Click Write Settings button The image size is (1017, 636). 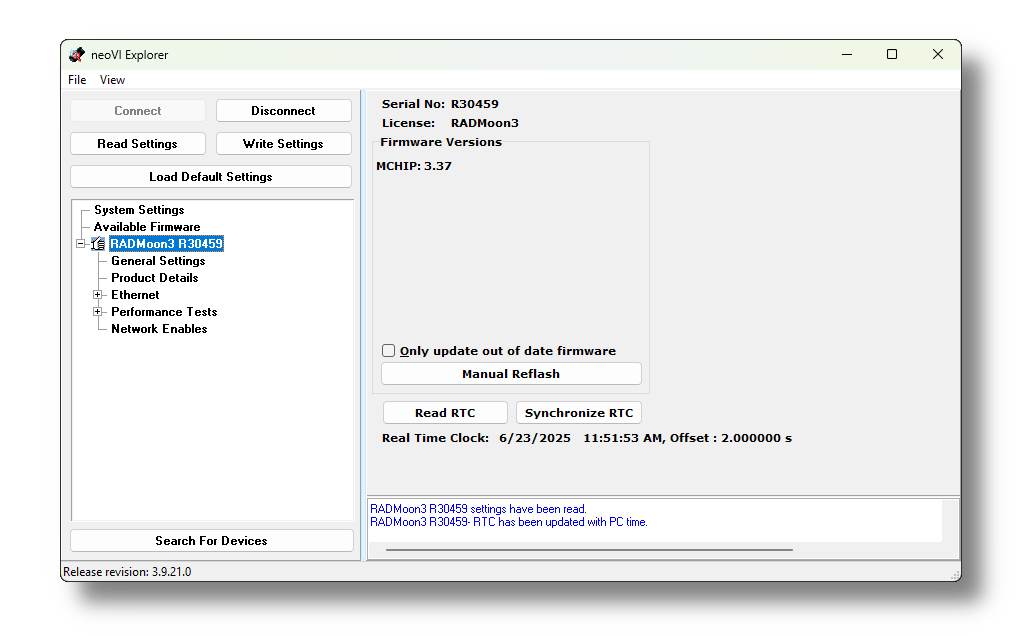[x=283, y=144]
